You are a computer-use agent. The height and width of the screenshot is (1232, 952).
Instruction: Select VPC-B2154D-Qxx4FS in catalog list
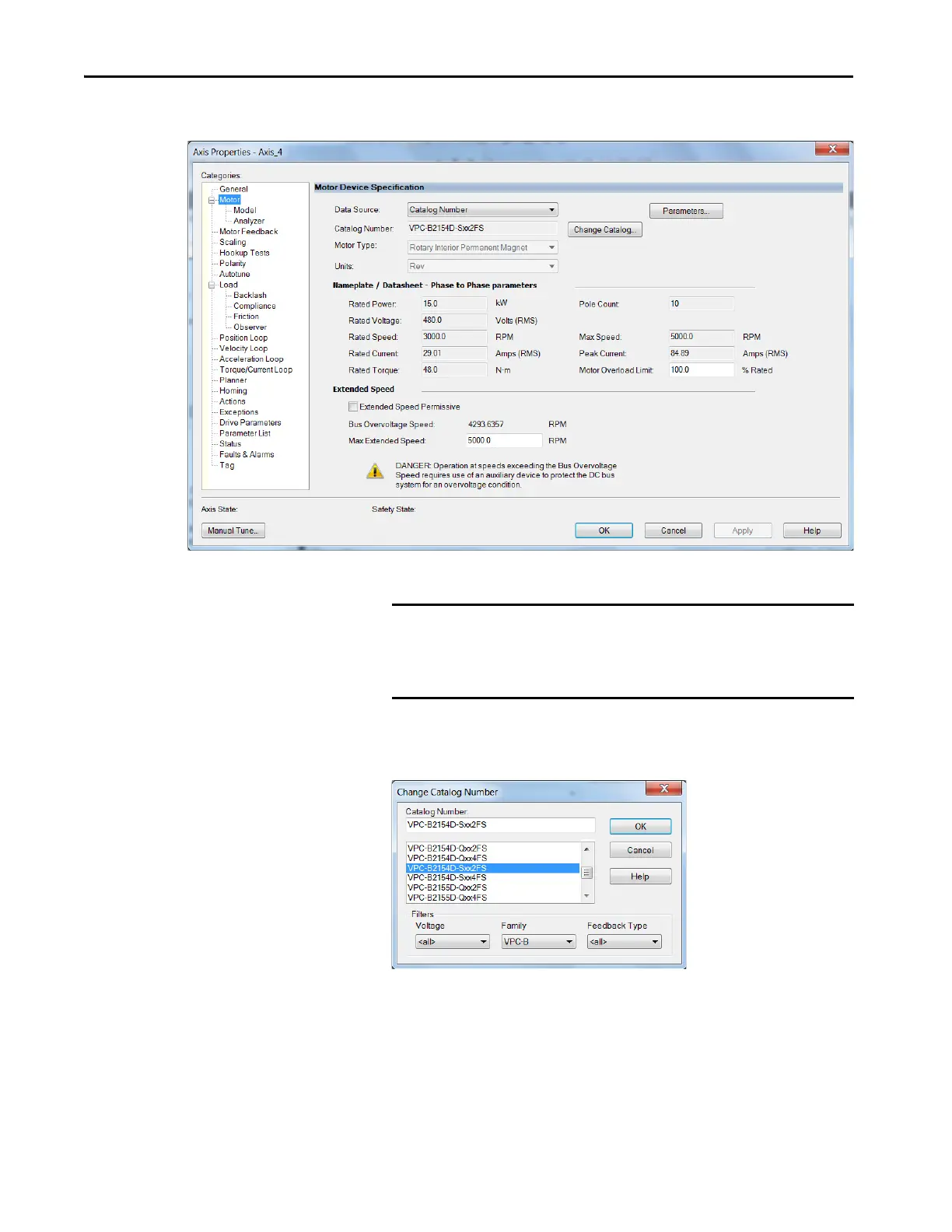point(492,858)
